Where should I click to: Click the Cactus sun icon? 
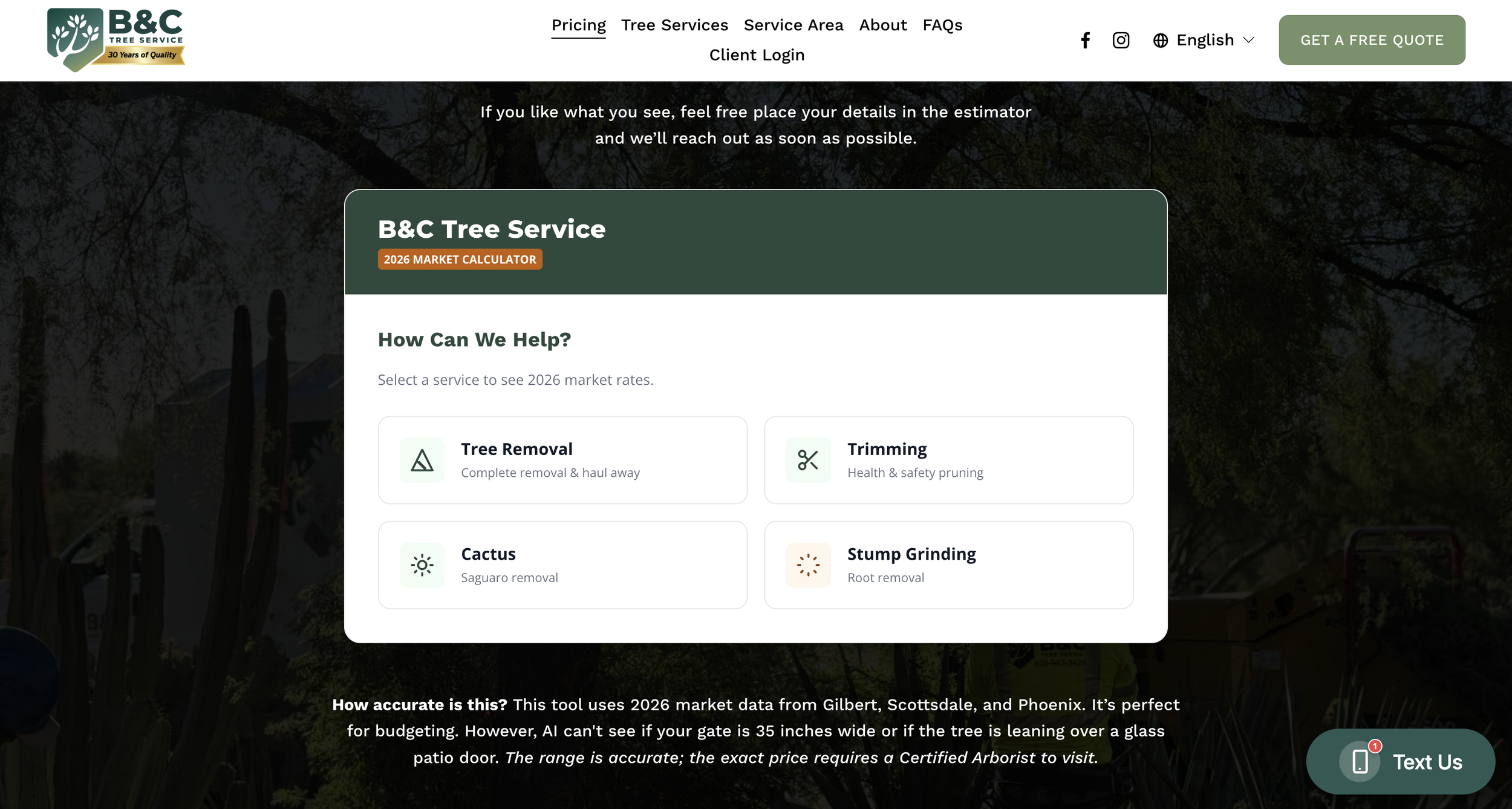click(422, 565)
